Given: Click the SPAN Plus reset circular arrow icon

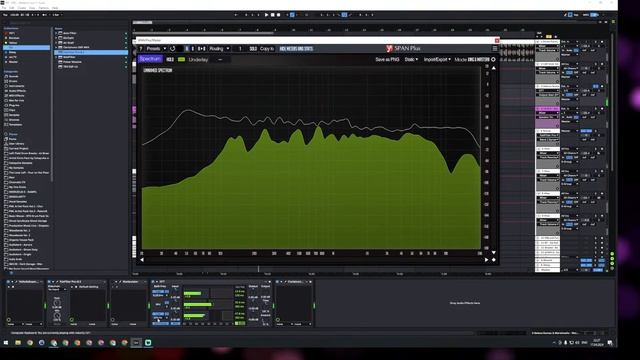Looking at the screenshot, I should pos(173,49).
